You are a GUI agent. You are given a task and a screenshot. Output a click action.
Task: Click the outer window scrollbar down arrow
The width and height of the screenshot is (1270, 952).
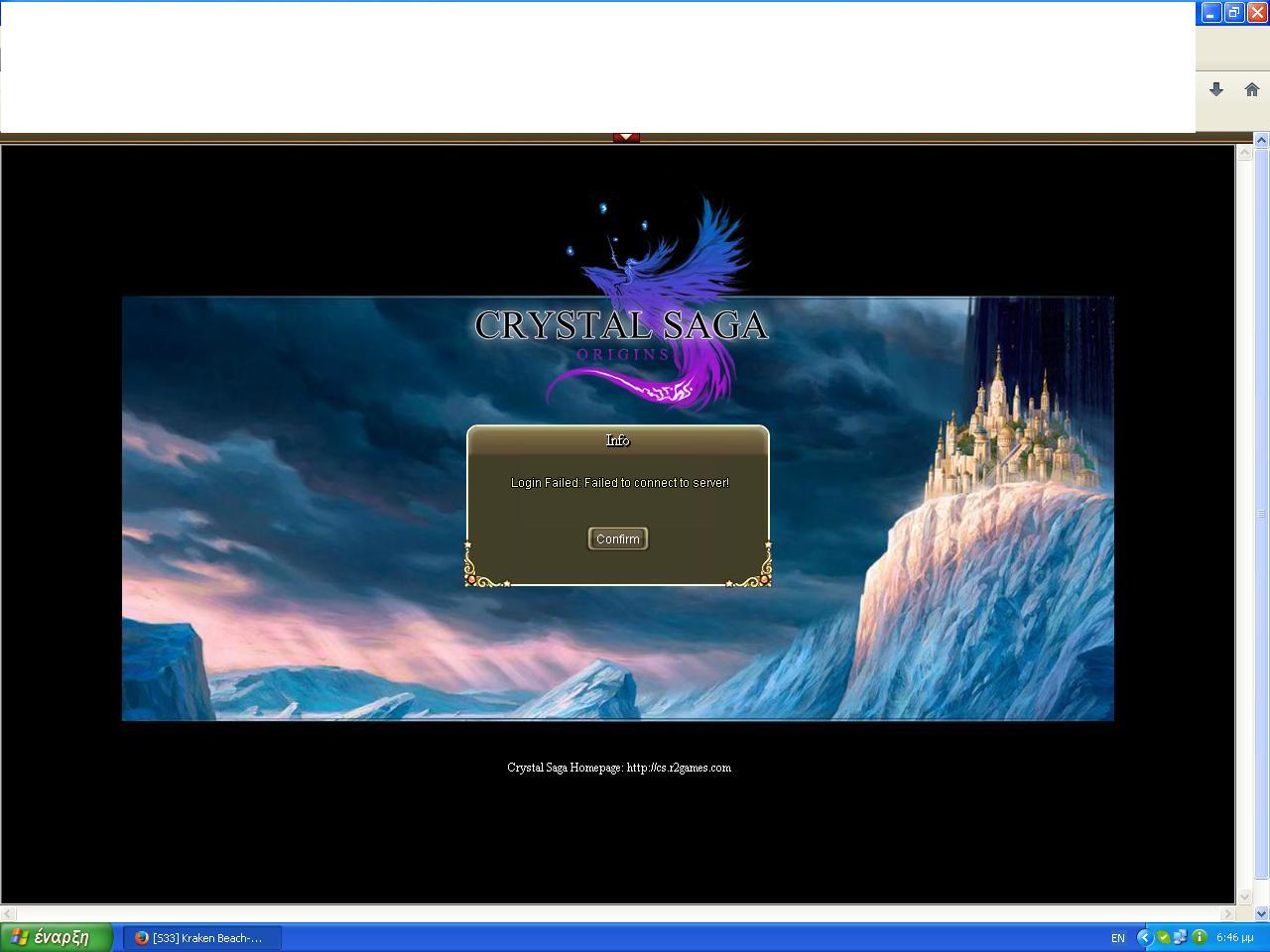click(1262, 913)
